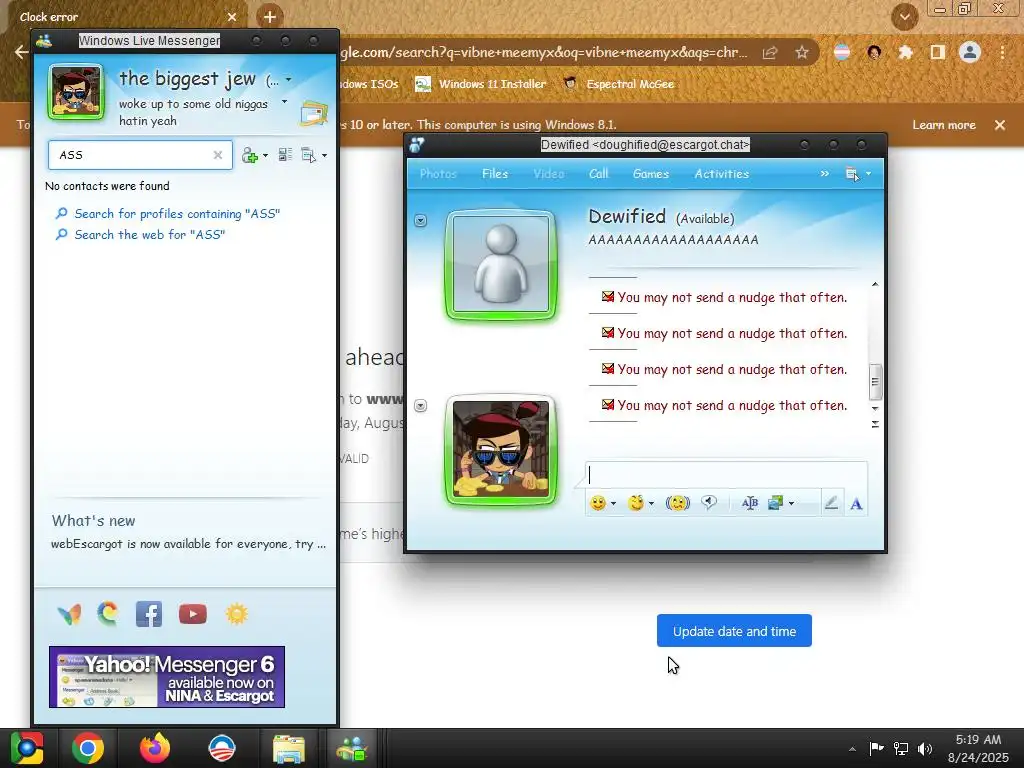Open the MSN butterfly shortcut
This screenshot has height=768, width=1024.
69,614
